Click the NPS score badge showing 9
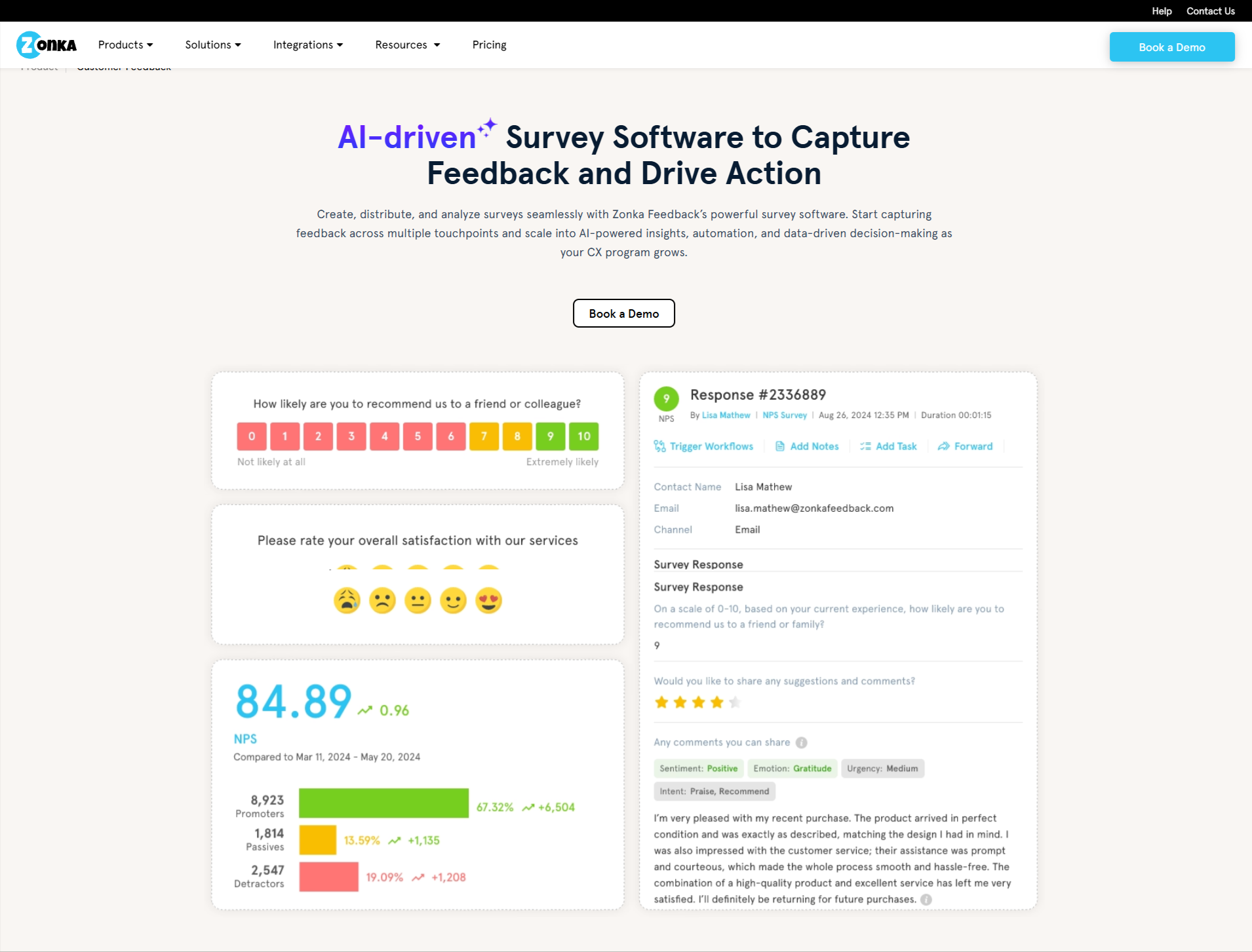Viewport: 1252px width, 952px height. point(667,397)
